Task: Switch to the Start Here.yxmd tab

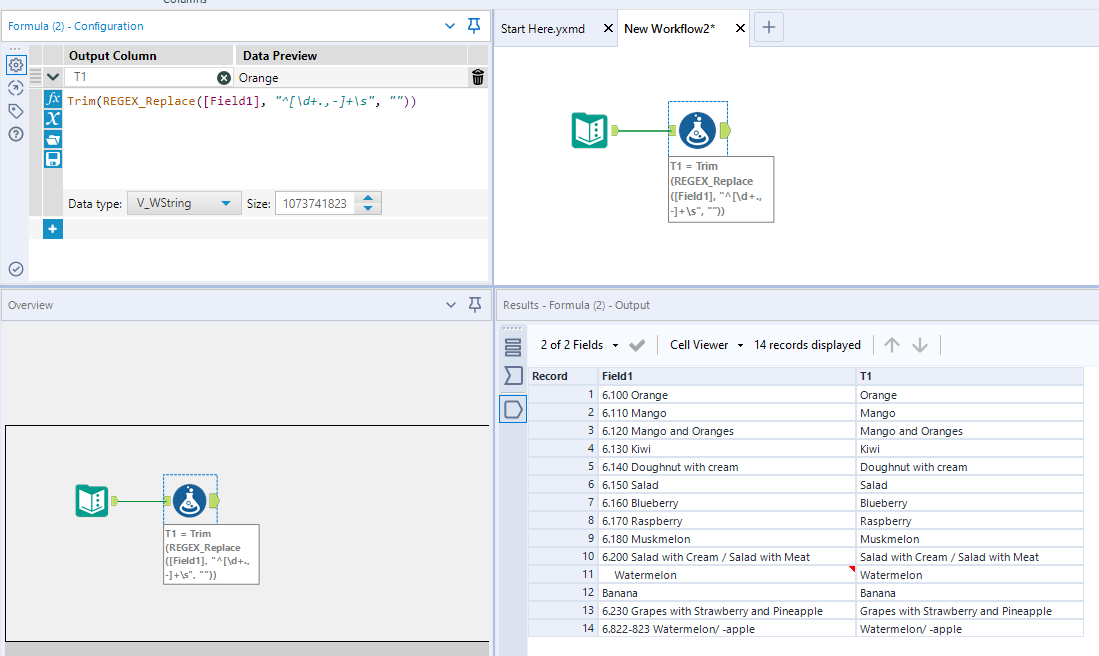Action: tap(543, 29)
